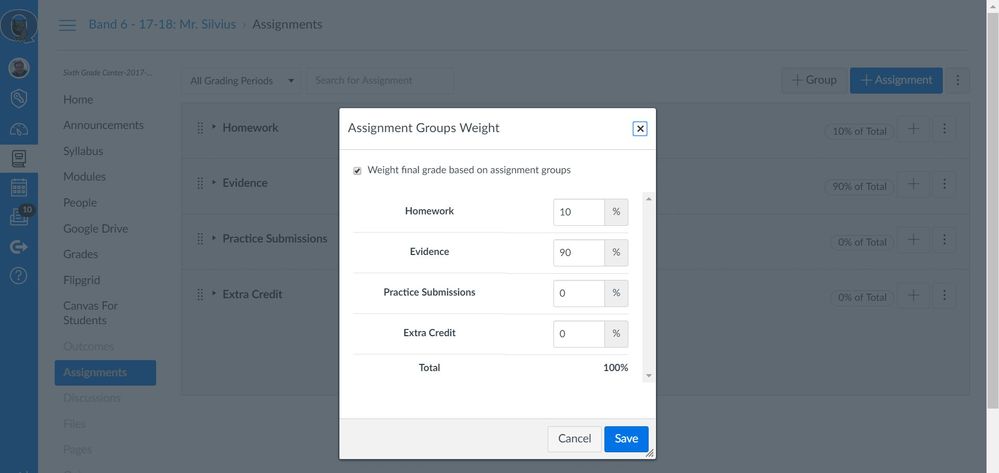Go to Grades in course menu
999x473 pixels.
80,254
